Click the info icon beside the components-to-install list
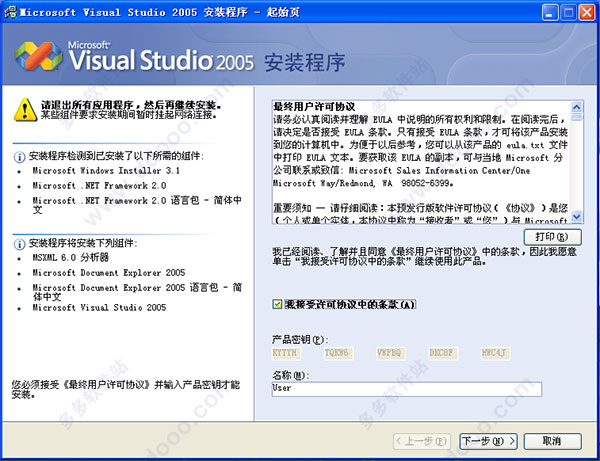Image resolution: width=600 pixels, height=461 pixels. click(20, 243)
